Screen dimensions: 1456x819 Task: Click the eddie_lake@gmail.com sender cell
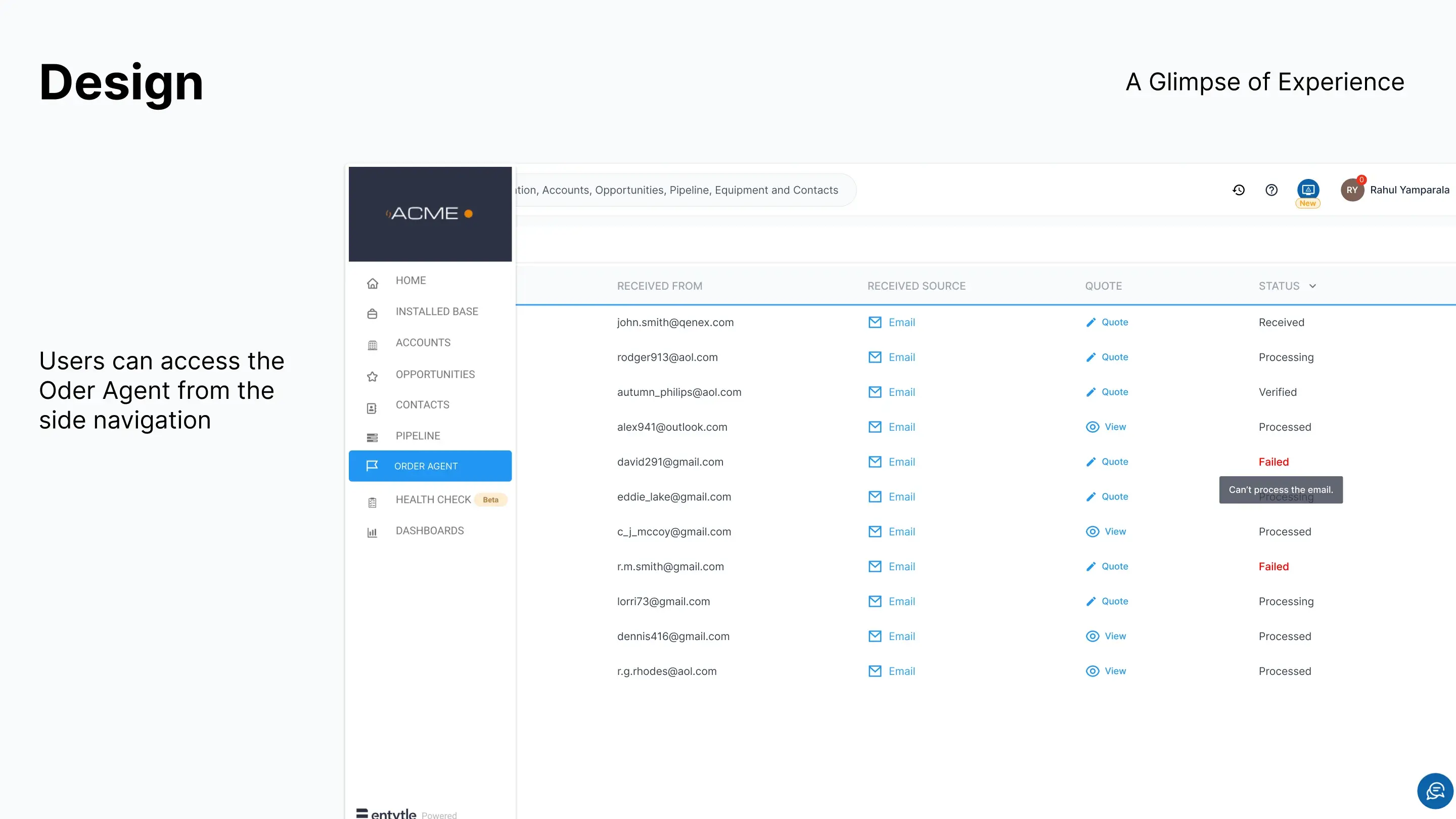point(674,497)
